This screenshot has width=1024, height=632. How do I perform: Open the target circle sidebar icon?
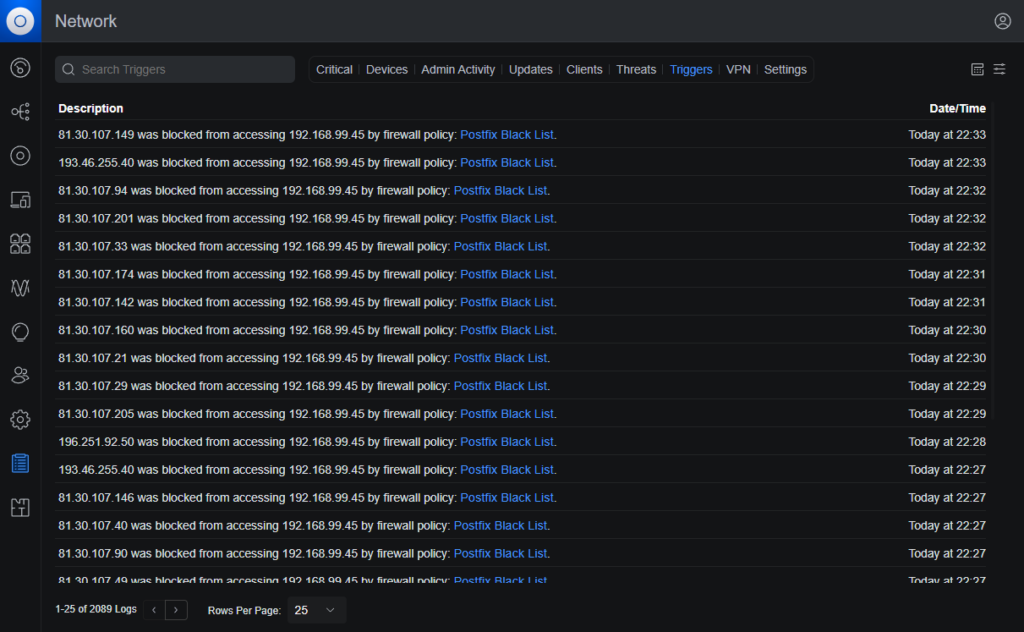click(x=20, y=155)
